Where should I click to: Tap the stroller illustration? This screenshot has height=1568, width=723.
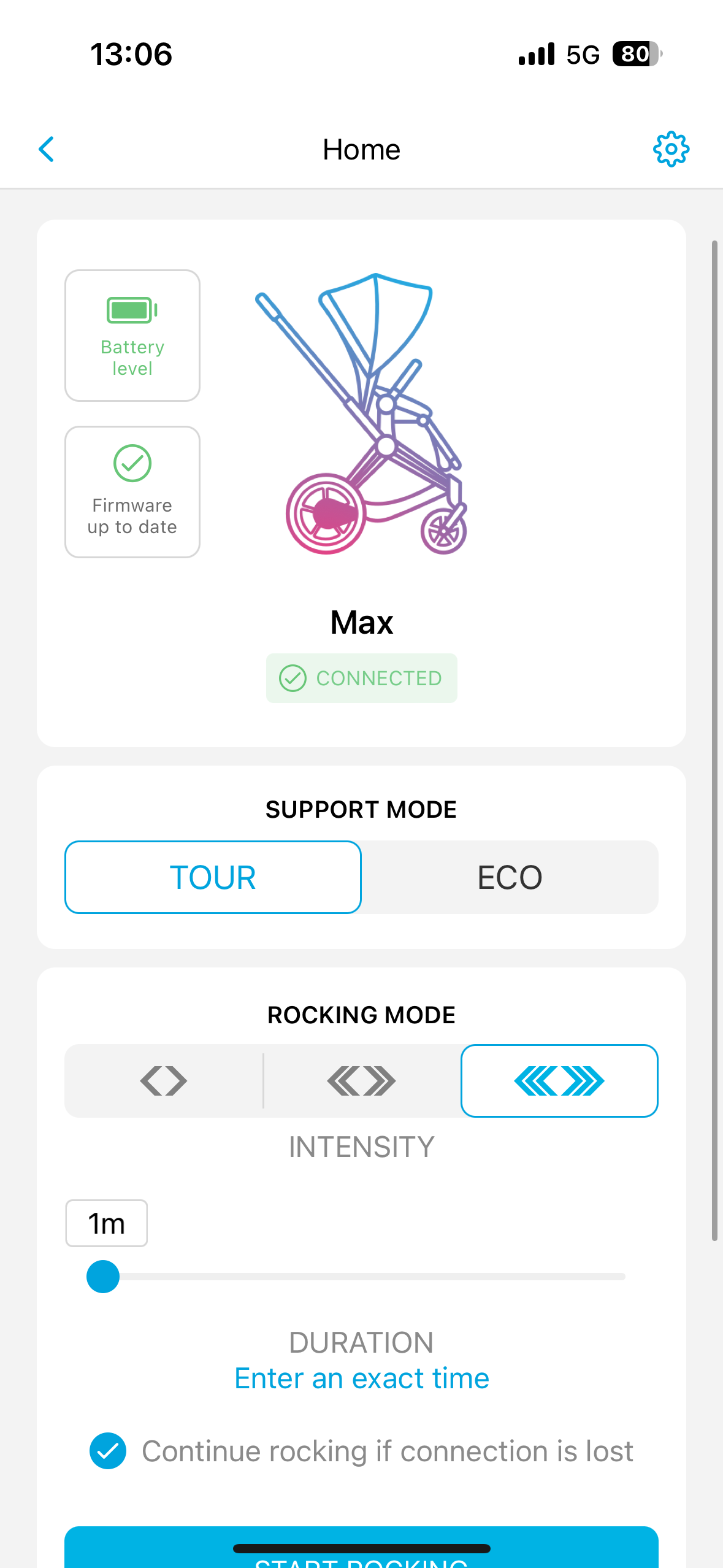[362, 414]
